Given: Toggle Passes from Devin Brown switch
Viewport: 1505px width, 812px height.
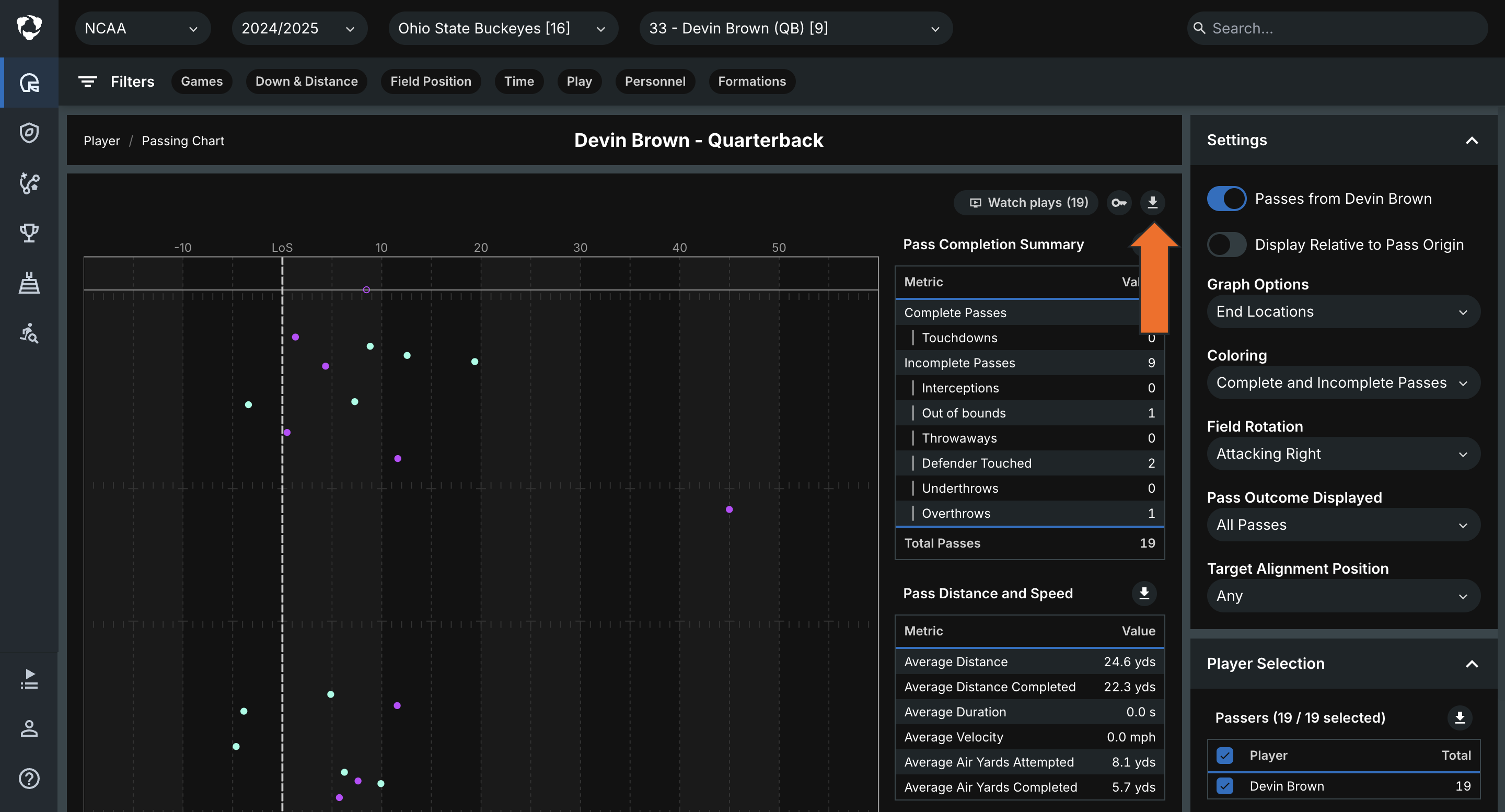Looking at the screenshot, I should 1226,199.
